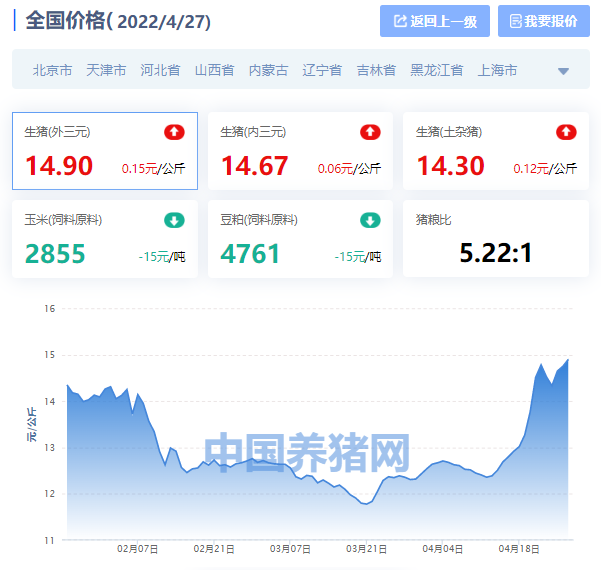Open the 生猪(内三元) card title

coord(253,132)
